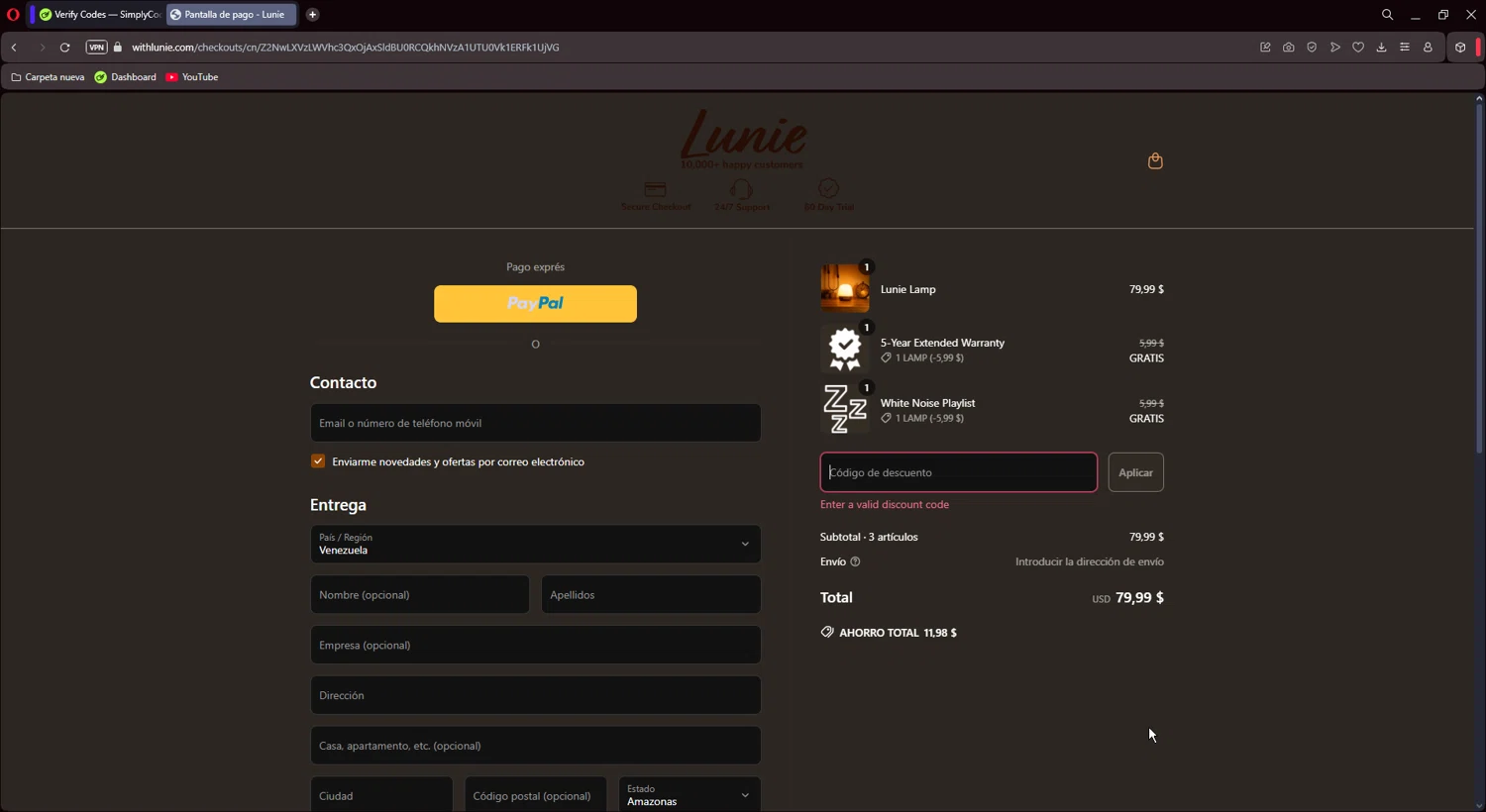Focus the Código postal (opcional) field
Viewport: 1486px width, 812px height.
pos(535,795)
